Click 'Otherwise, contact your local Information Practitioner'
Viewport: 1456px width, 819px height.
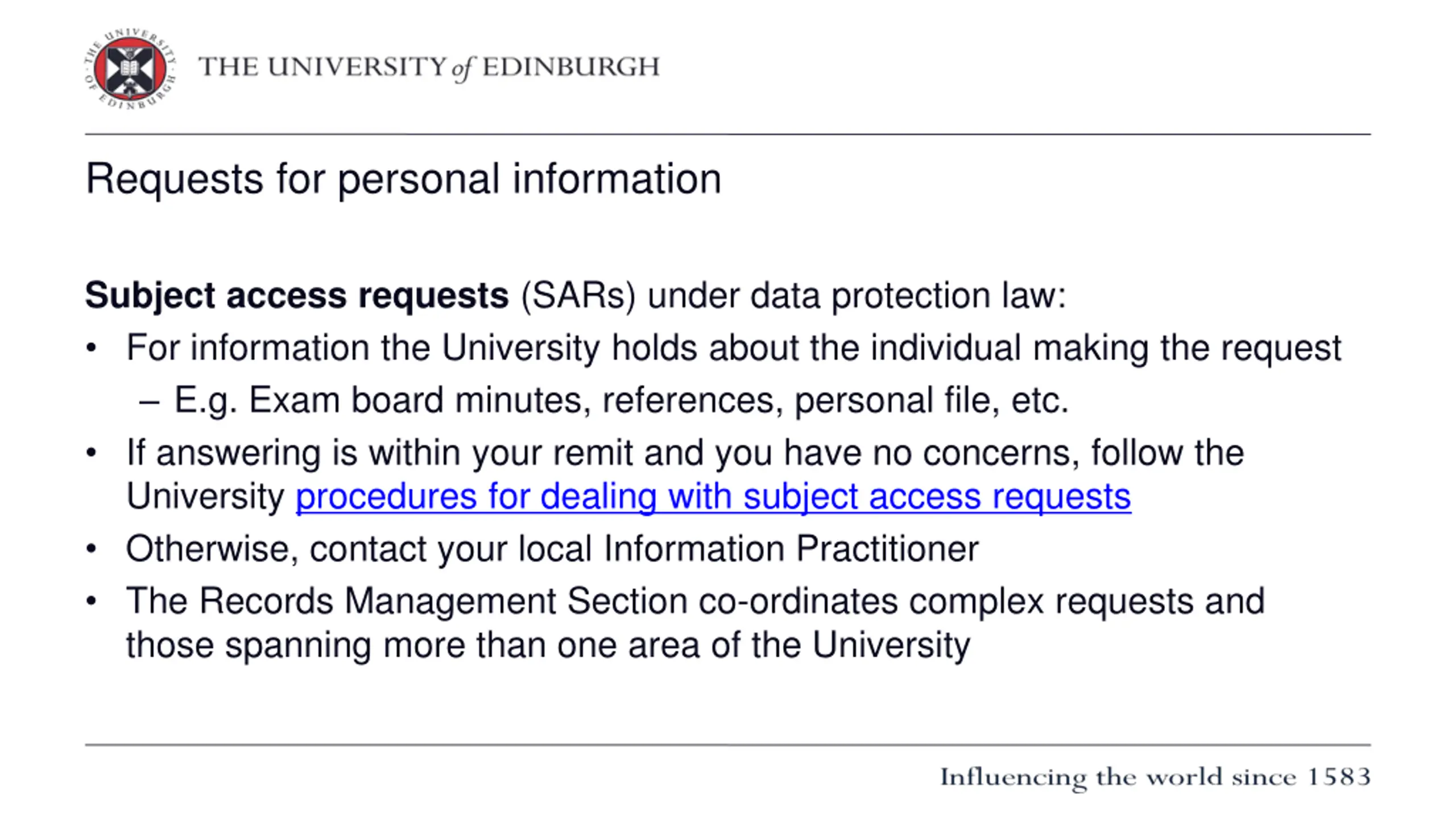coord(552,549)
